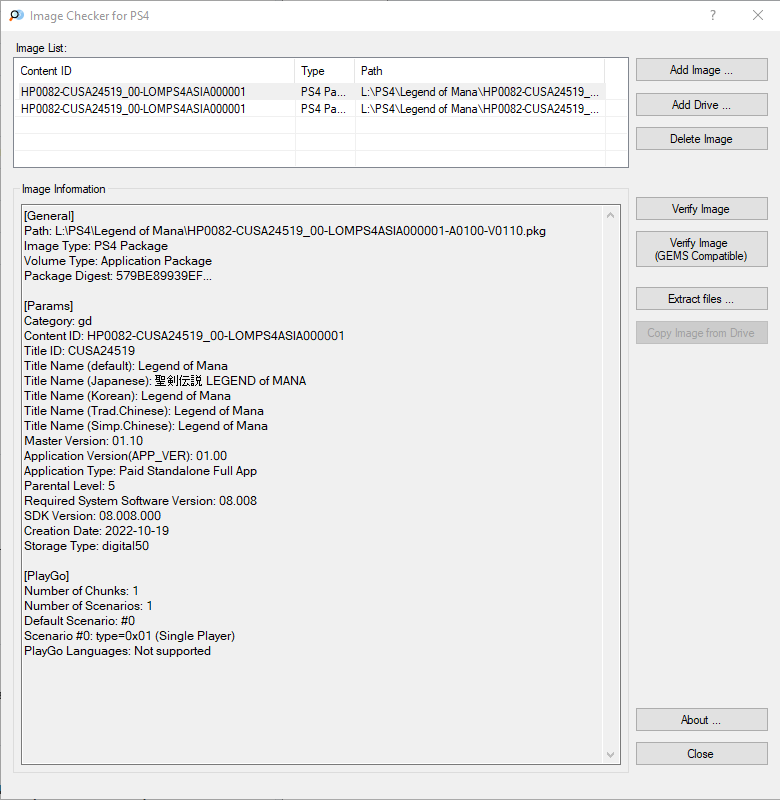The width and height of the screenshot is (780, 800).
Task: Open the About dialog
Action: (x=701, y=720)
